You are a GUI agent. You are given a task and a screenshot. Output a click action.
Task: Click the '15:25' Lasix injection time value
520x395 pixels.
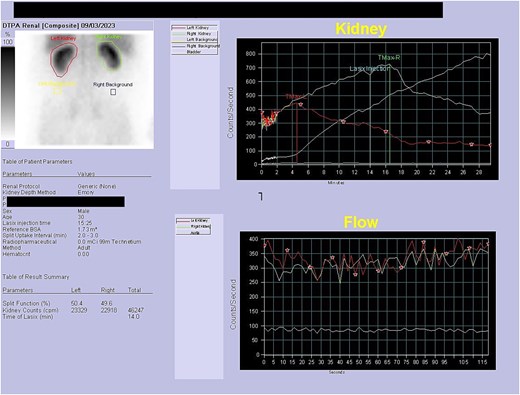pos(85,223)
